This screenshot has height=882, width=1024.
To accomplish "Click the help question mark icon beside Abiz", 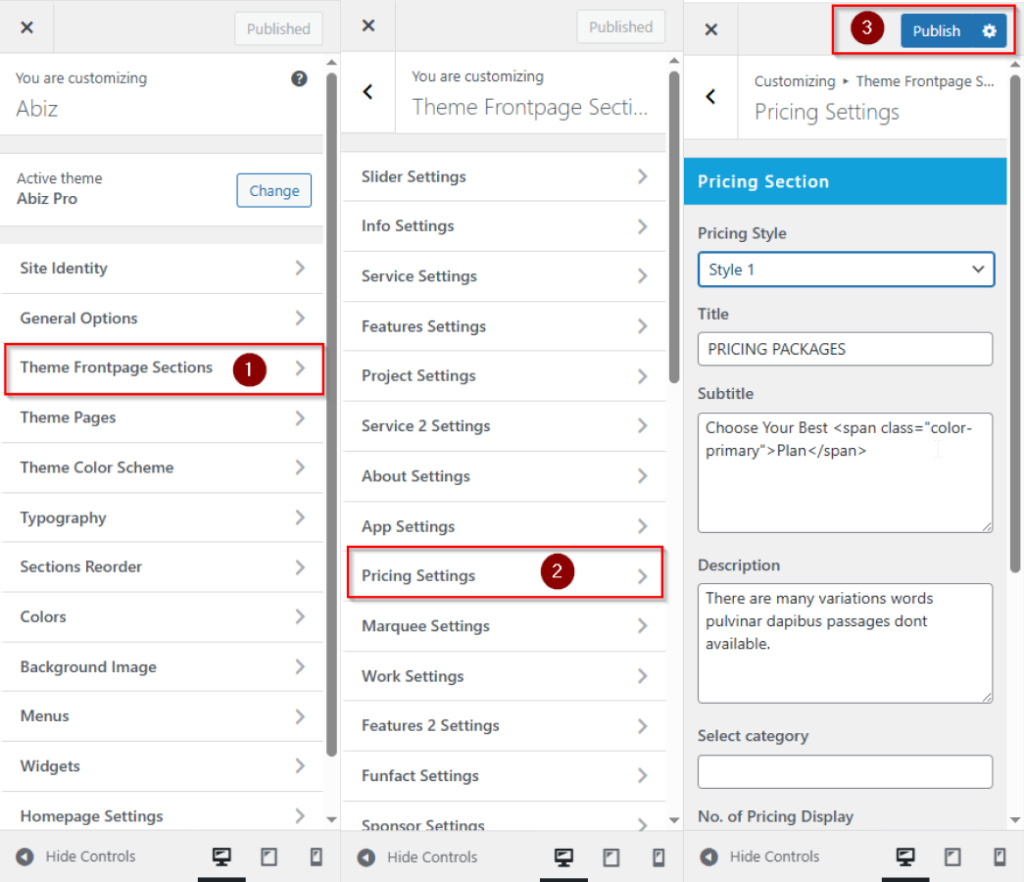I will (299, 79).
